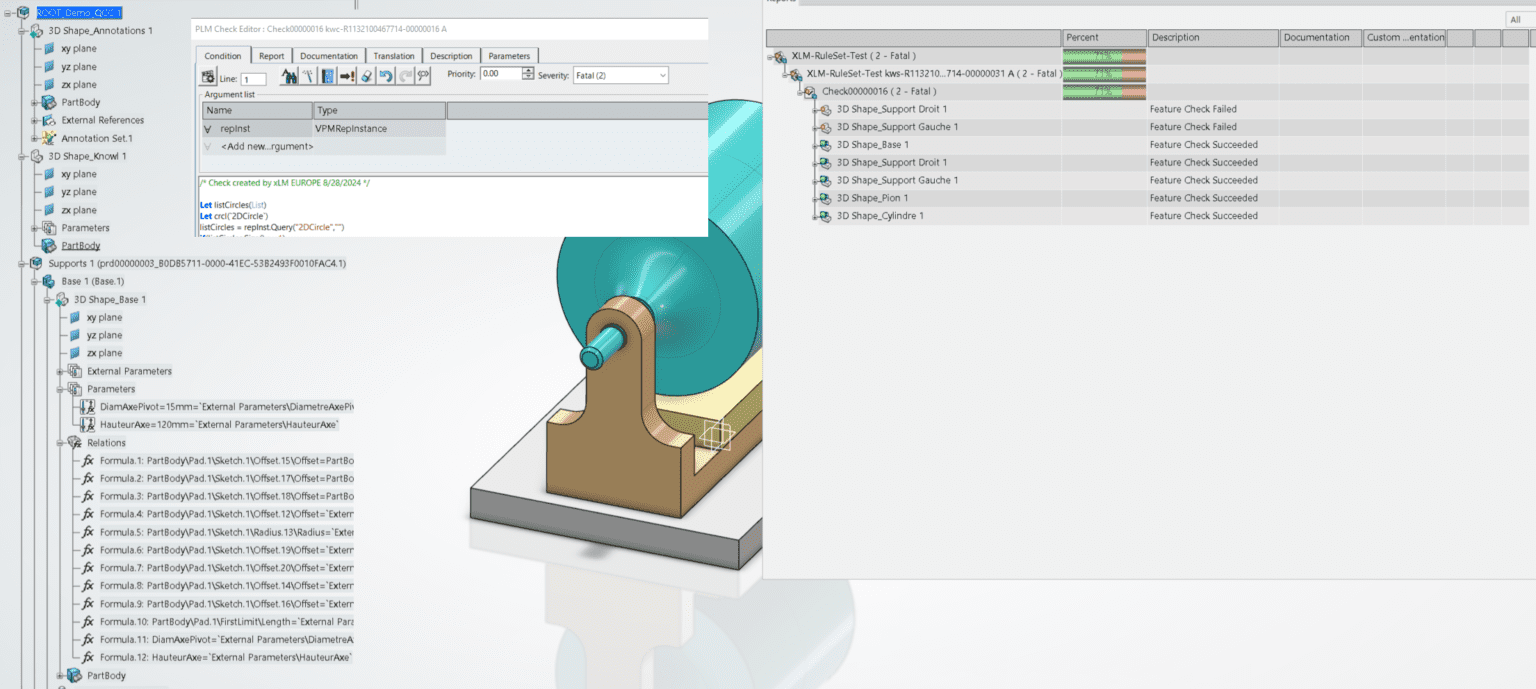Screen dimensions: 1536x689
Task: Click the <Add new...rgument> row
Action: click(x=266, y=146)
